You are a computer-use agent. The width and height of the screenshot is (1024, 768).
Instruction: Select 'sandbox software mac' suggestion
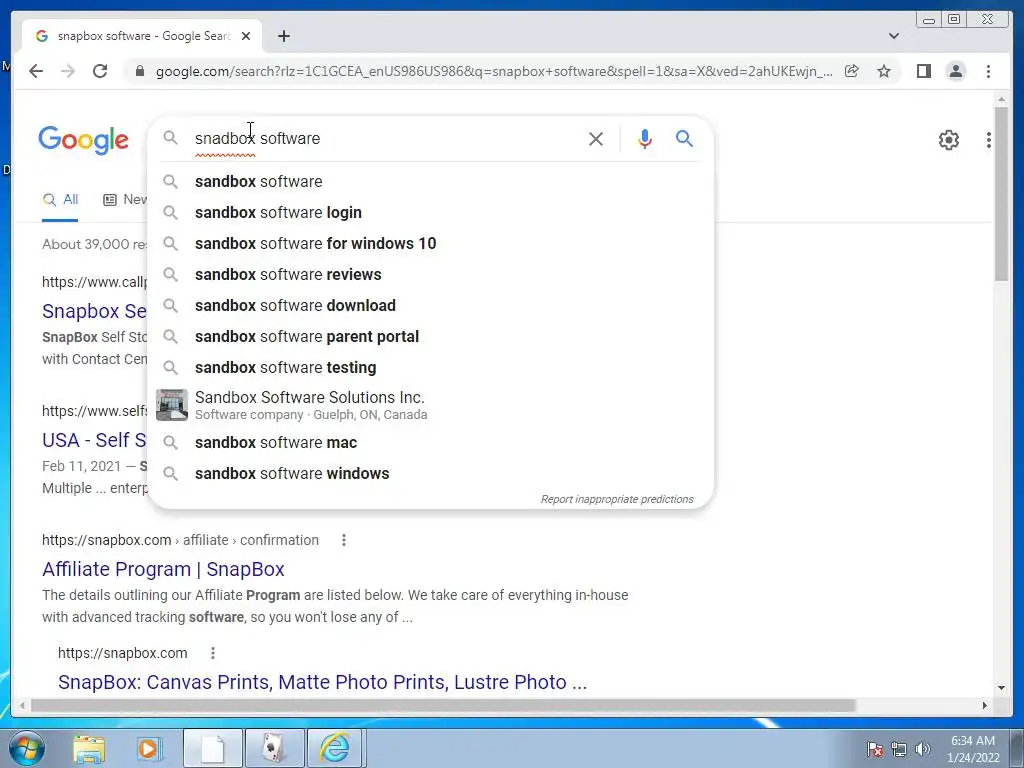(431, 443)
